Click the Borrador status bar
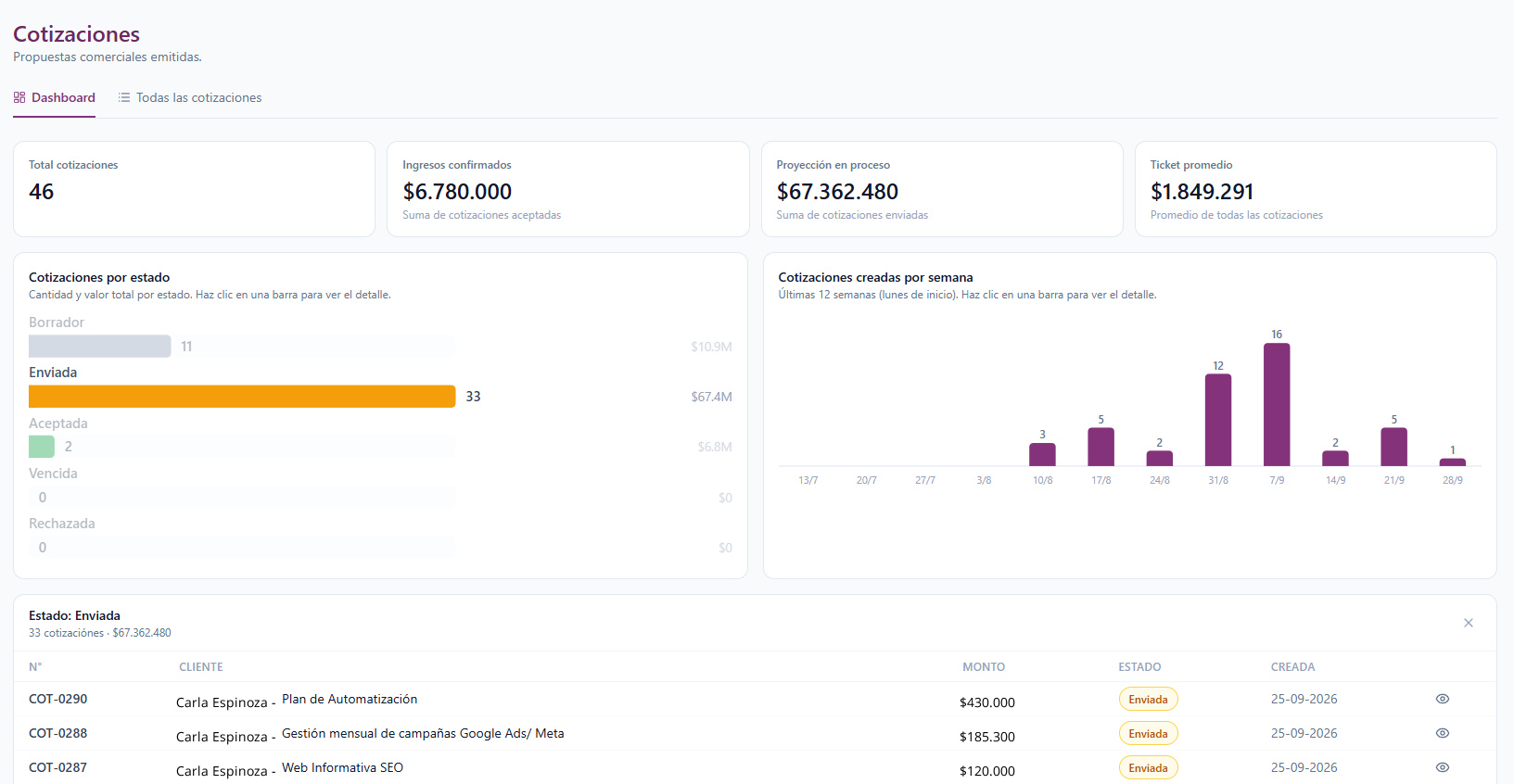Viewport: 1514px width, 784px height. [x=100, y=347]
